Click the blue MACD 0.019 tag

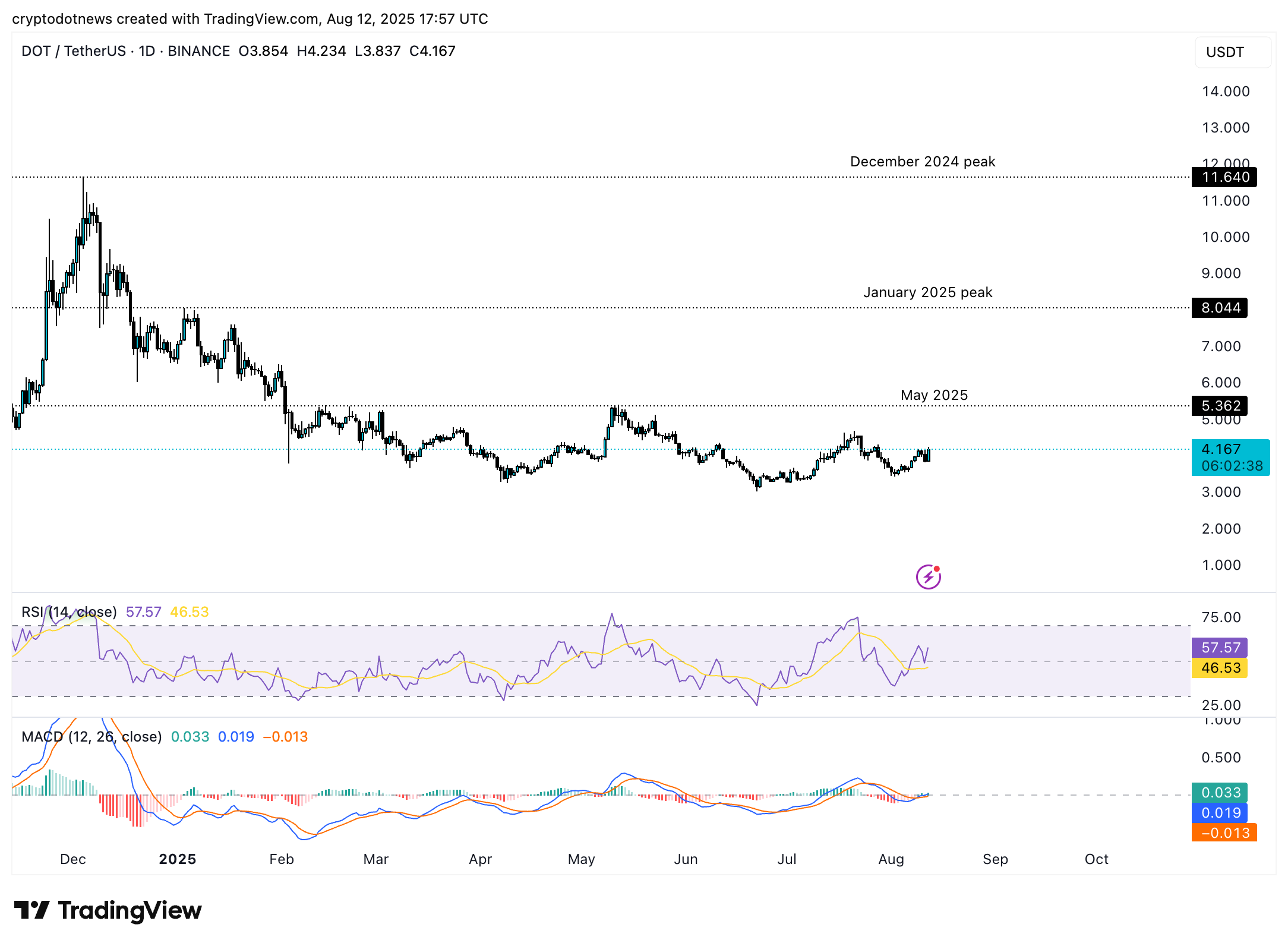click(1220, 813)
